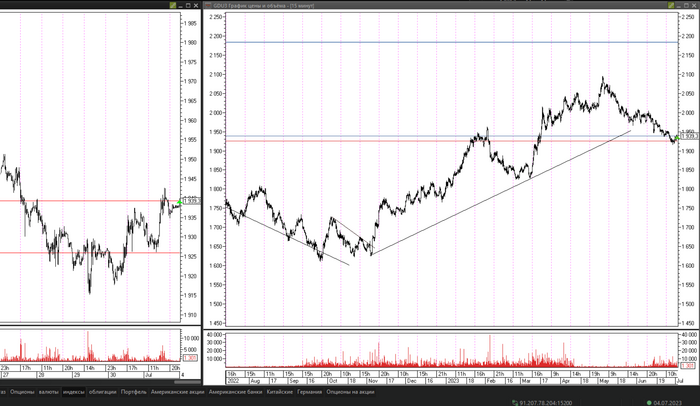
Task: Maximize the GDU3 chart window
Action: pyautogui.click(x=686, y=5)
